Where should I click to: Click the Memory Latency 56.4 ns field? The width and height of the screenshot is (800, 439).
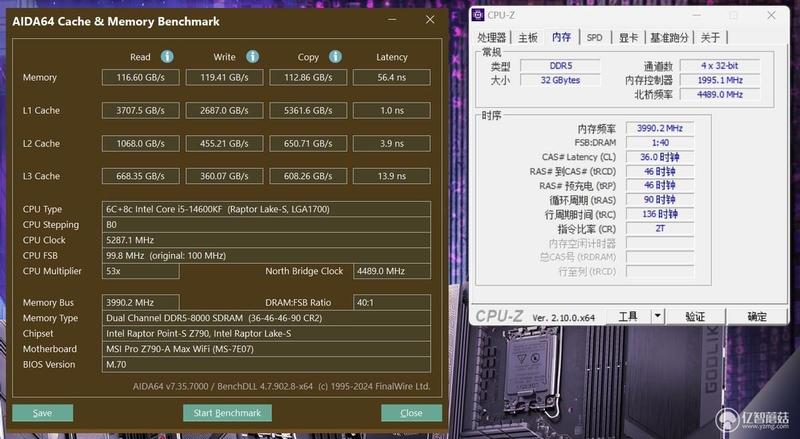tap(392, 78)
